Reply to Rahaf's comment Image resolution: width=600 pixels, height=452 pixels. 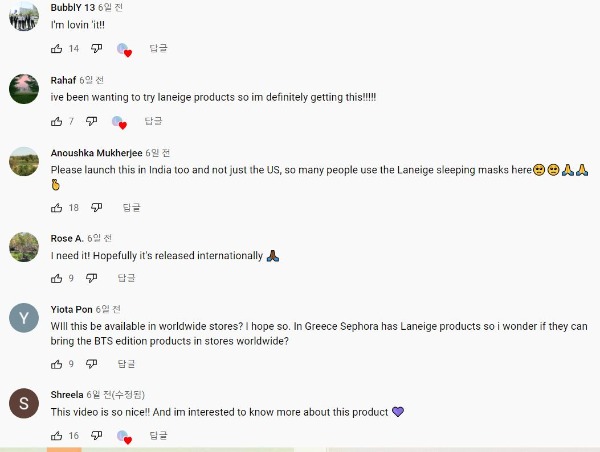click(153, 121)
